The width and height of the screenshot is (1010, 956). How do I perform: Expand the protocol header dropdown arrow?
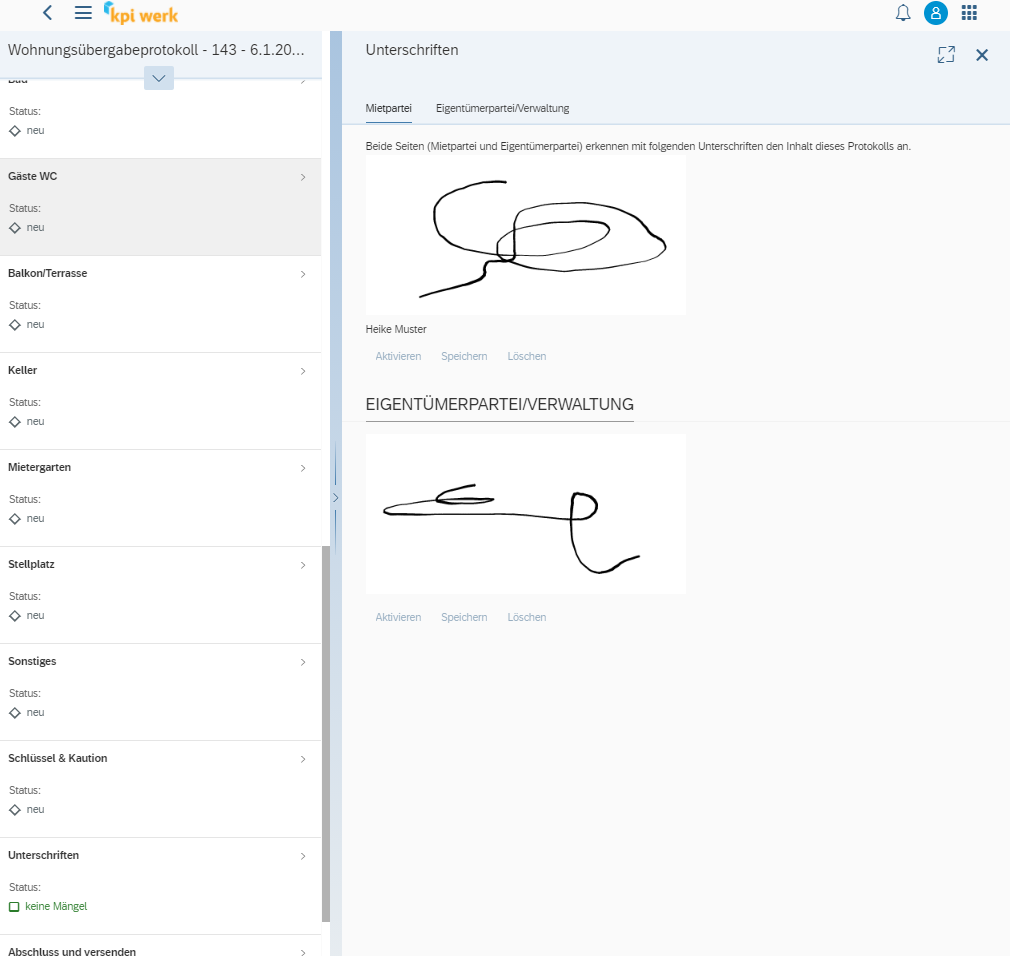159,78
